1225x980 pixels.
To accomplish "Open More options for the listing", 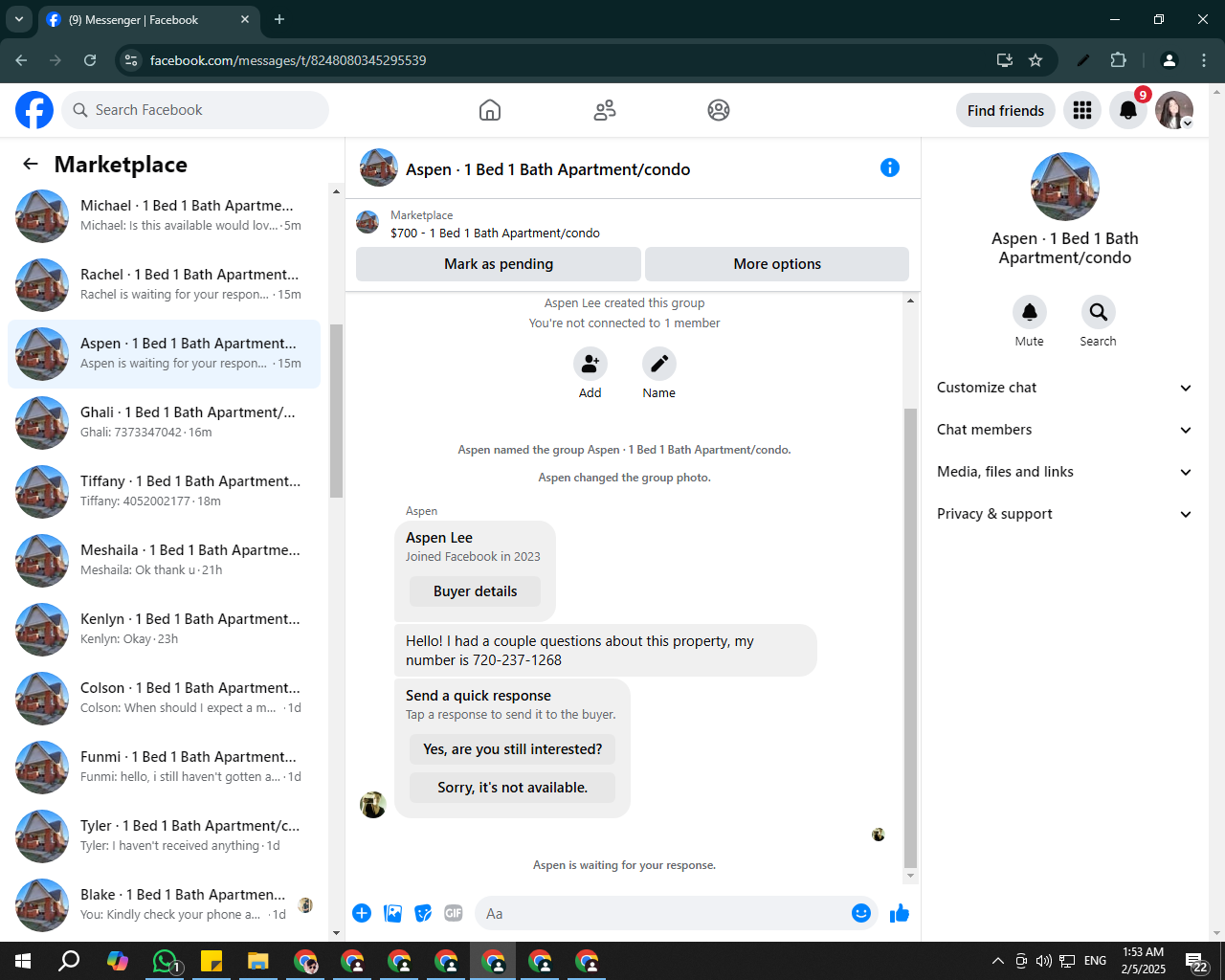I will click(777, 264).
